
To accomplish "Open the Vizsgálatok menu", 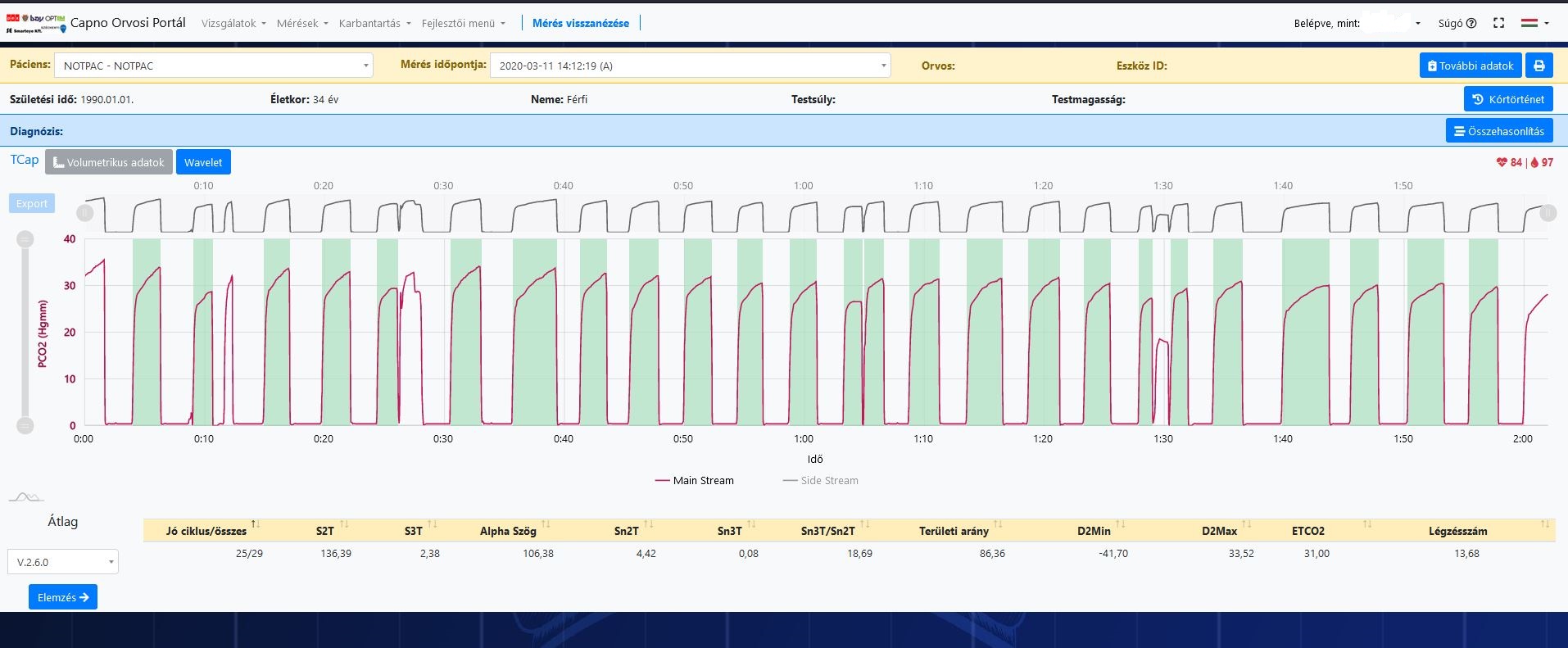I will [233, 23].
